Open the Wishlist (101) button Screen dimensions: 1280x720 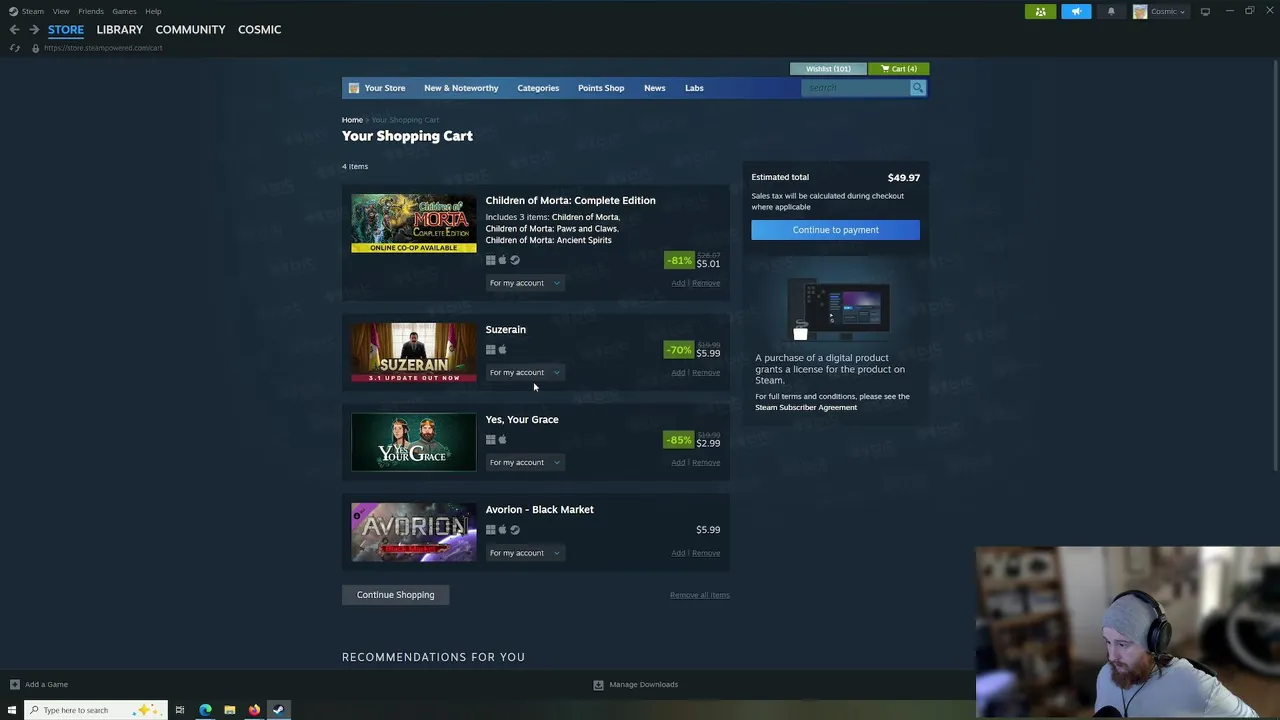point(828,69)
